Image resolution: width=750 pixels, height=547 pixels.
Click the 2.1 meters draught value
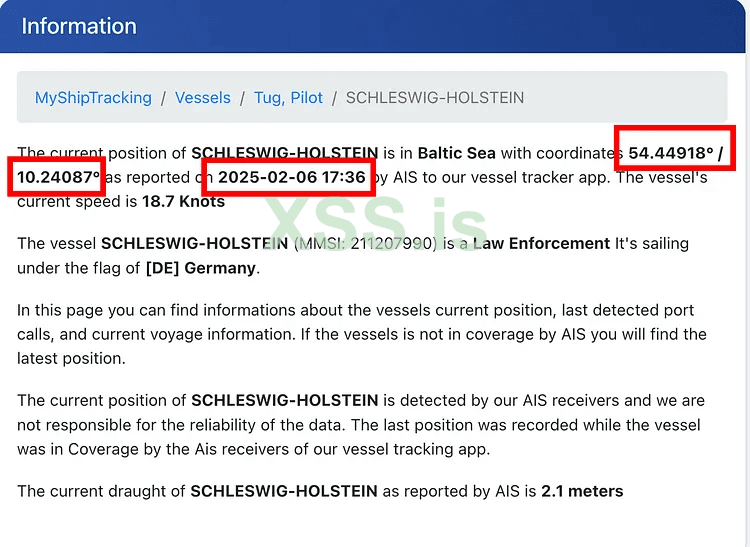click(x=582, y=491)
